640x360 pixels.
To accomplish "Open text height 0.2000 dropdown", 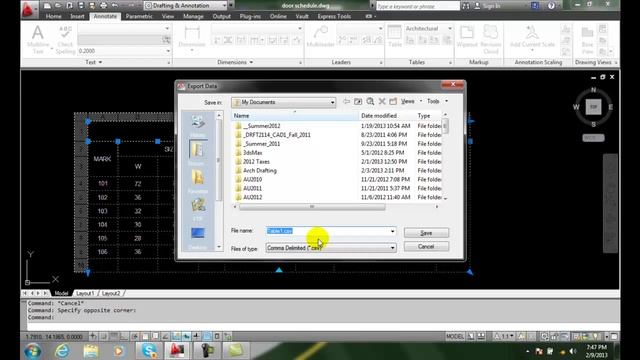I will pos(168,51).
